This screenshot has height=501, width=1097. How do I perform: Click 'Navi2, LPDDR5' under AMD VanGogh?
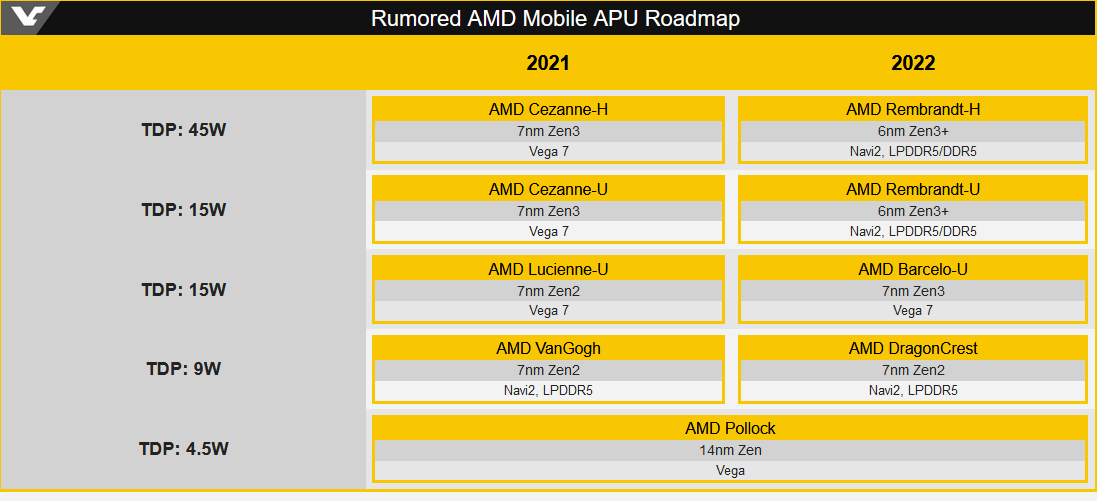click(548, 390)
